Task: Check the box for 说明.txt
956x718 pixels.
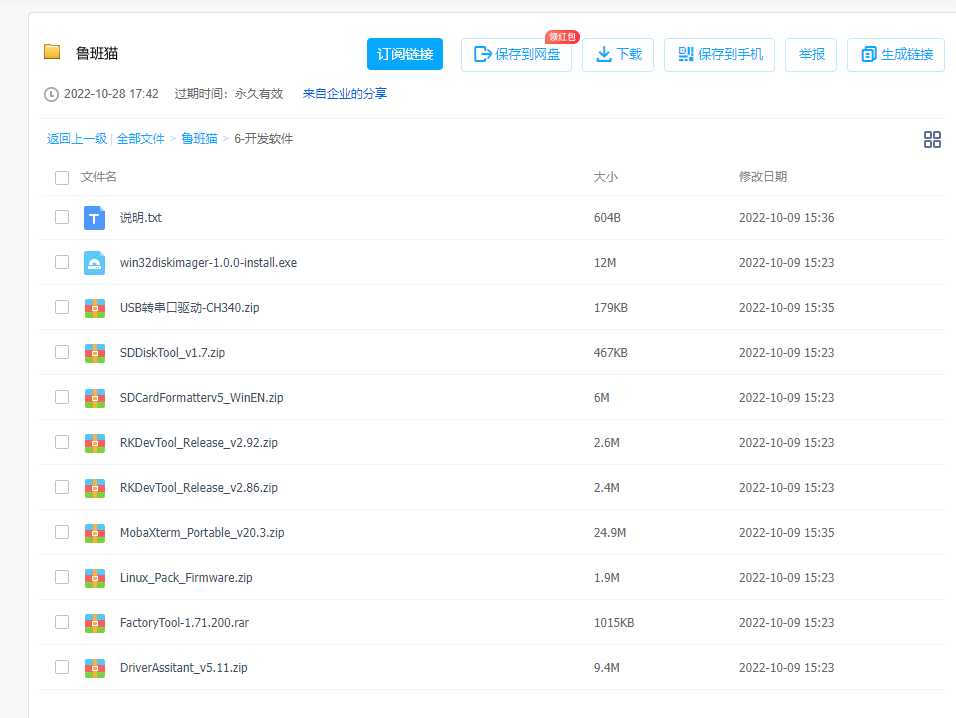Action: pyautogui.click(x=62, y=217)
